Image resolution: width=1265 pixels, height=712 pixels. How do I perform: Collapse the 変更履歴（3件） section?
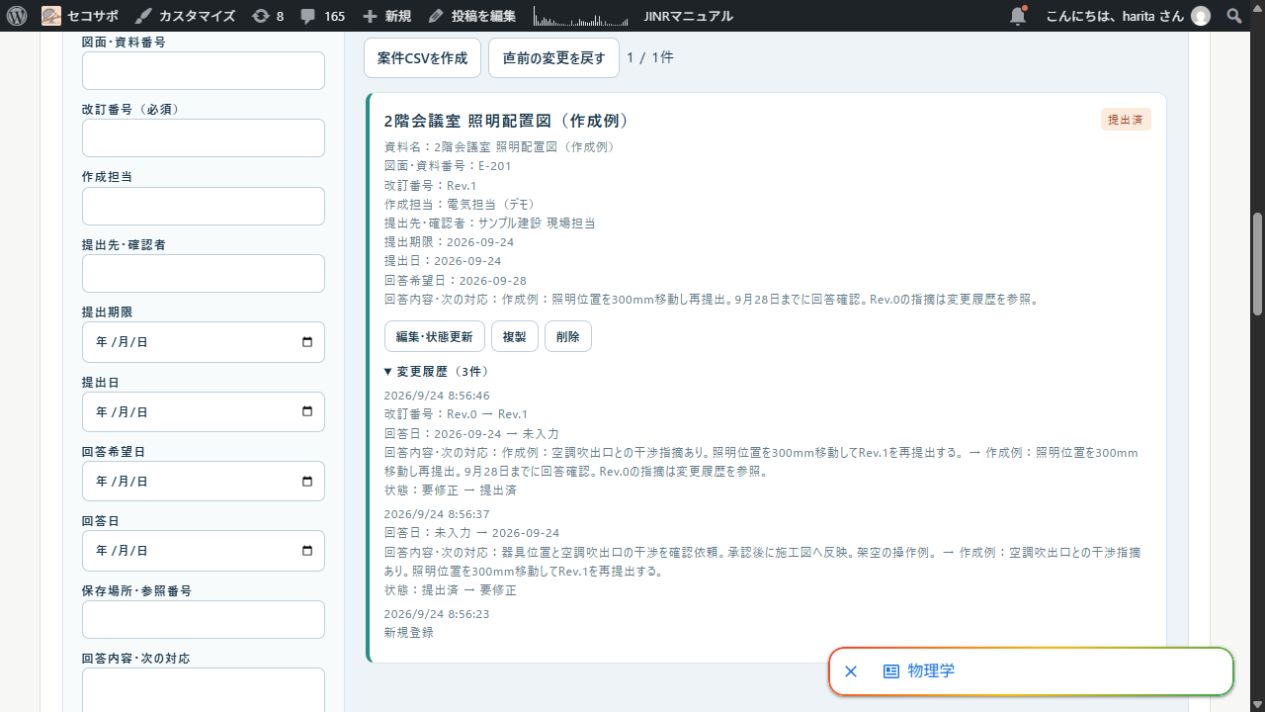[436, 372]
